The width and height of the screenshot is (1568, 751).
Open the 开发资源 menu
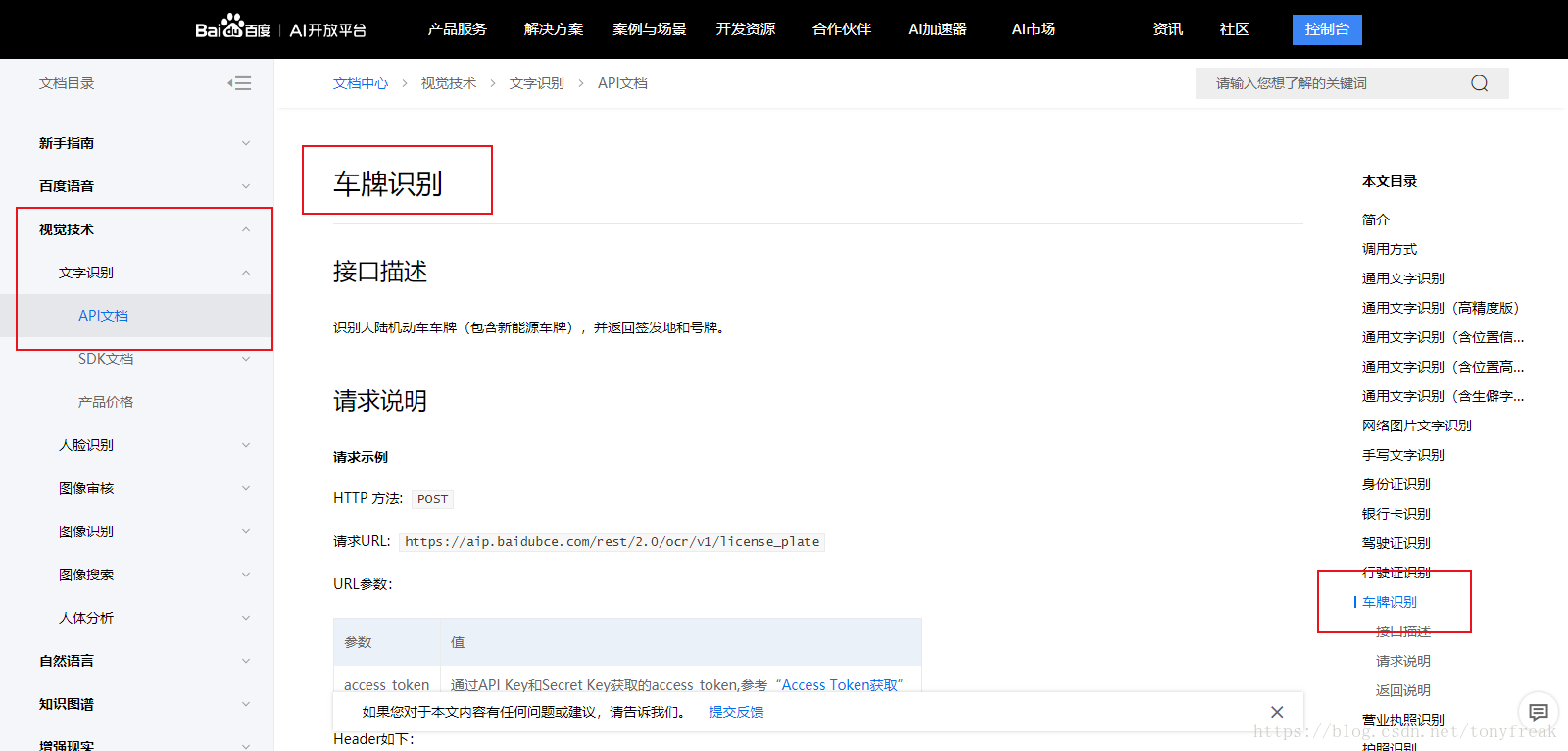[x=745, y=29]
